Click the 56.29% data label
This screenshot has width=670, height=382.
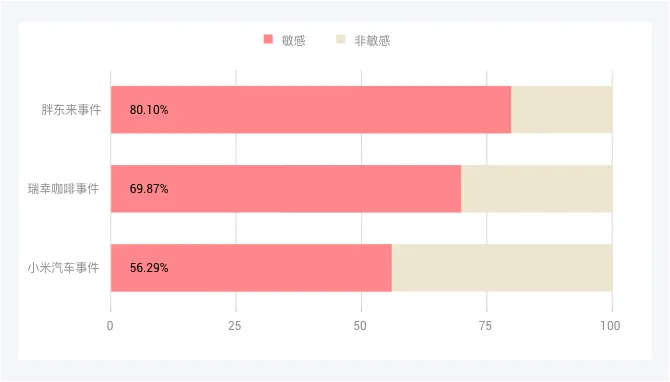149,268
